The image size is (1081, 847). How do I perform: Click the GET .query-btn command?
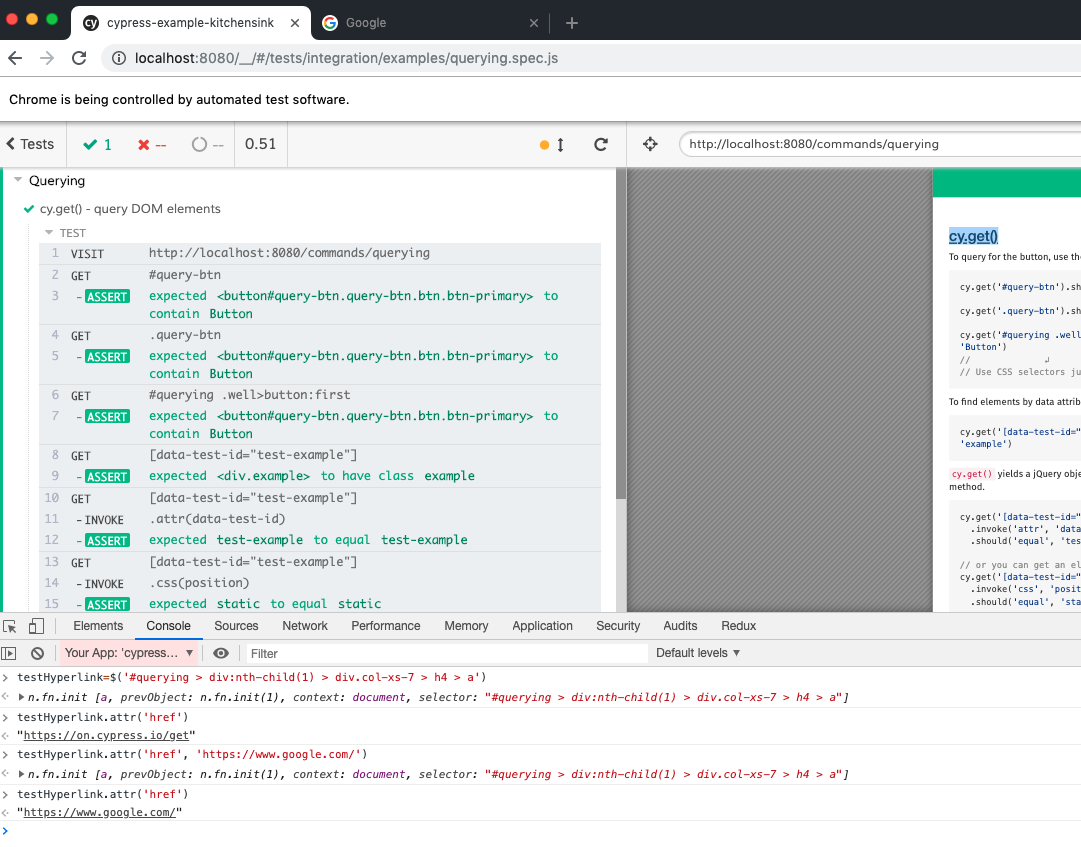(x=320, y=335)
